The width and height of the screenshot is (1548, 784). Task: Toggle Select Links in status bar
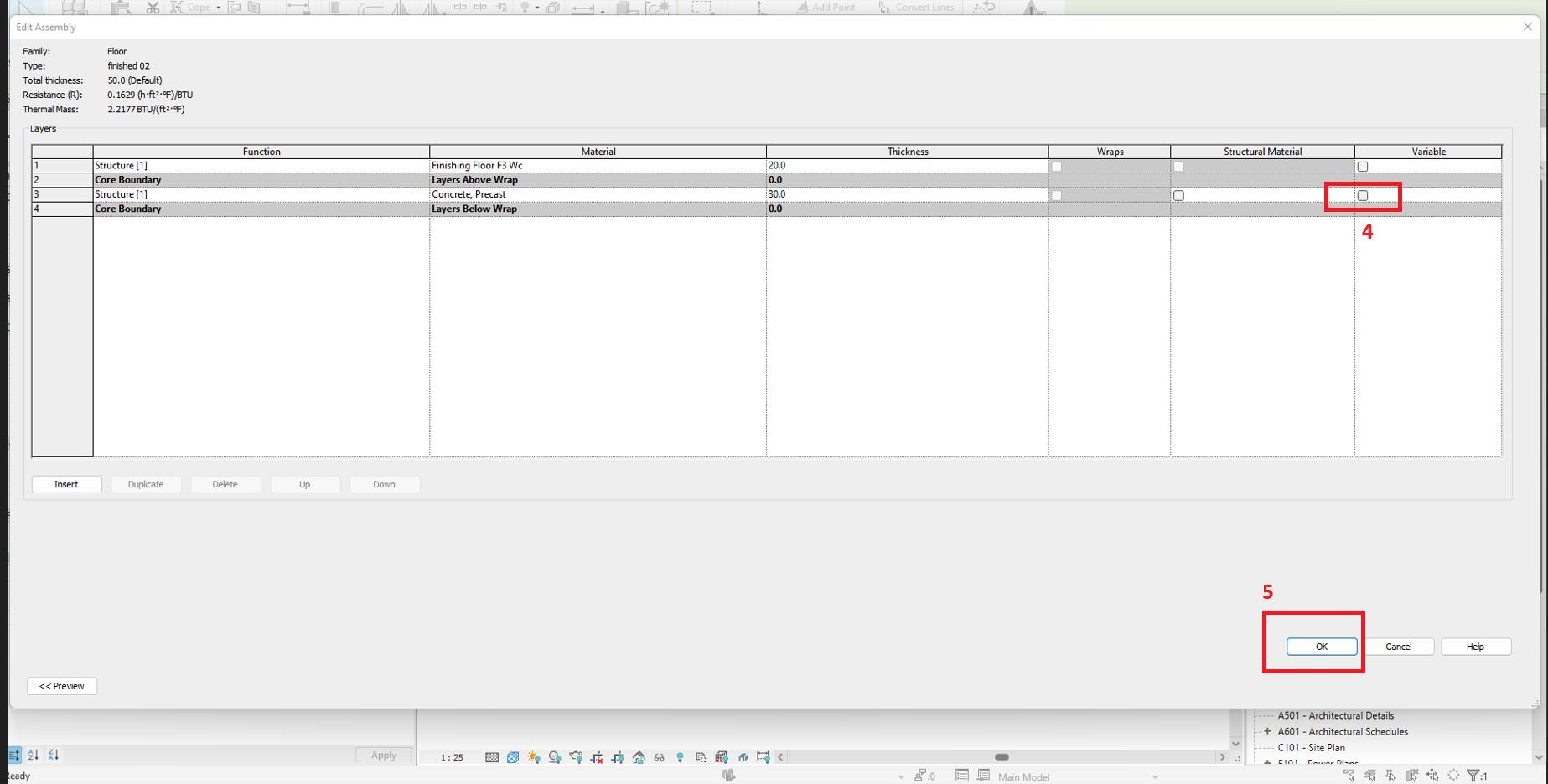1349,776
